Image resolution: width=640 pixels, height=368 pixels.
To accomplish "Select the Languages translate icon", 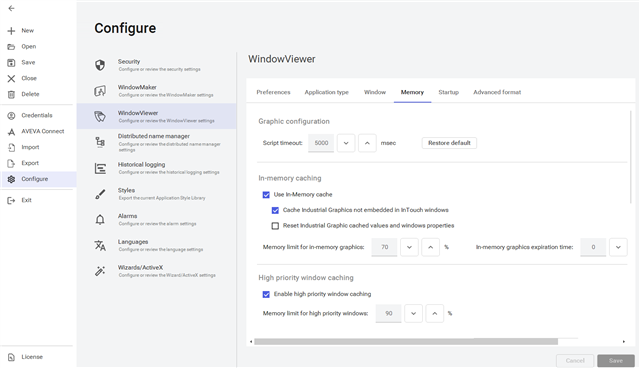I will coord(100,245).
